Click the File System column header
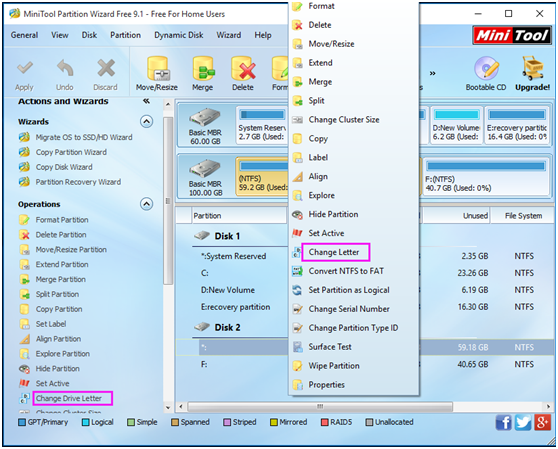This screenshot has width=558, height=449. [x=523, y=216]
